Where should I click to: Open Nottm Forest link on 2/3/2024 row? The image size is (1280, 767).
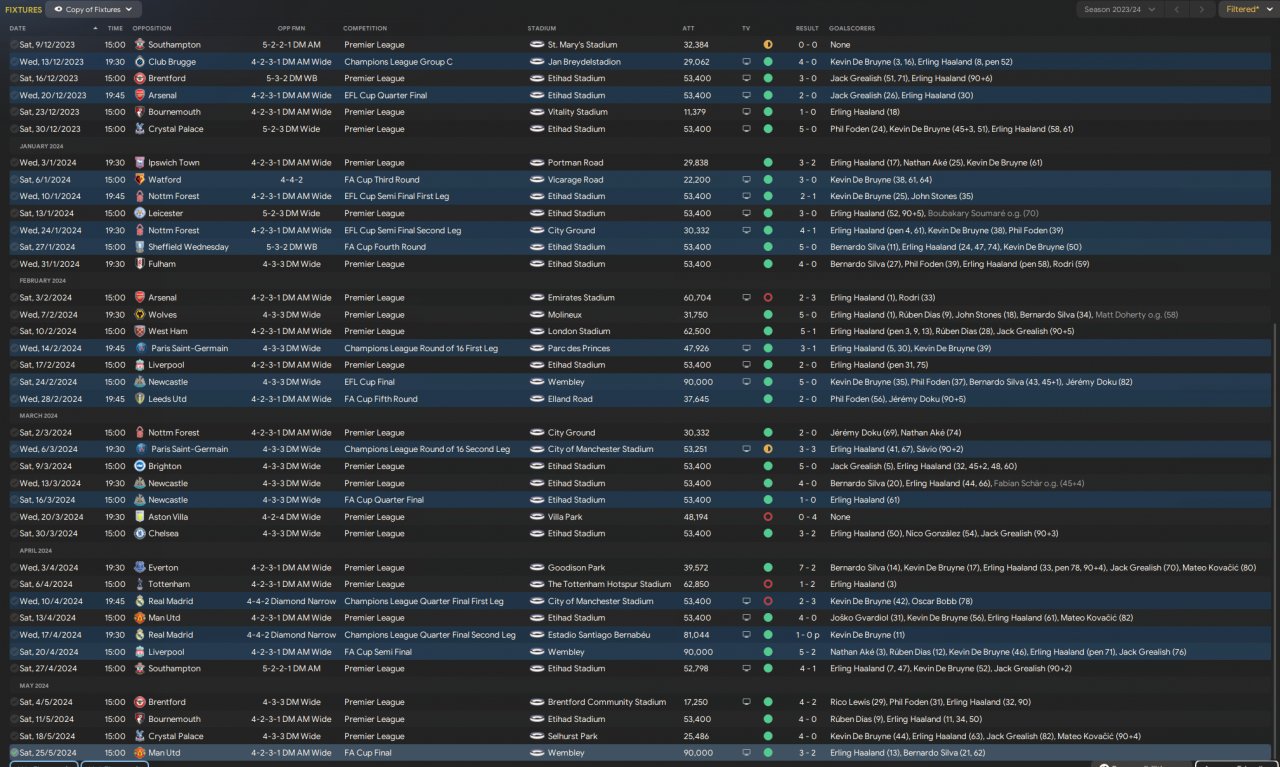(174, 433)
